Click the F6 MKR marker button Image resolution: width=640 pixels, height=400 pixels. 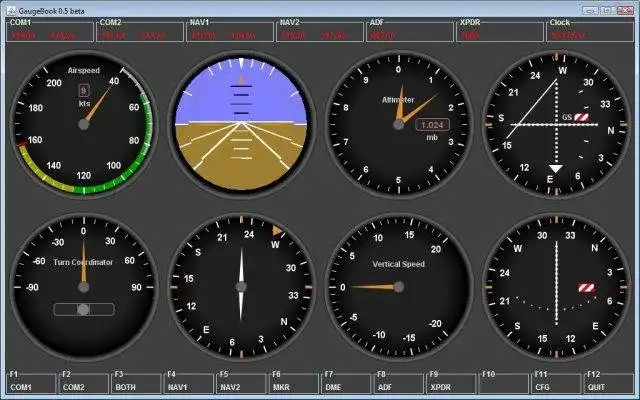tap(294, 382)
